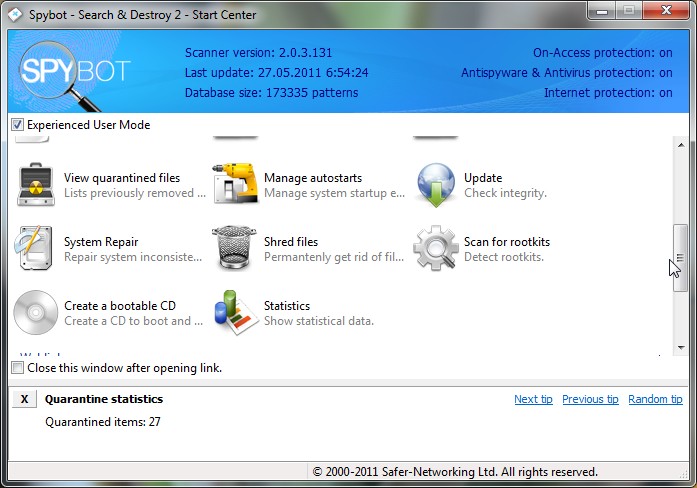Click the Update label text
The height and width of the screenshot is (488, 697).
click(483, 178)
